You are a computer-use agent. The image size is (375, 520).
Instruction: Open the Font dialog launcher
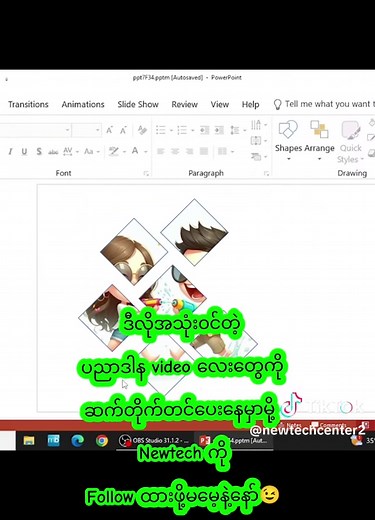(x=146, y=173)
